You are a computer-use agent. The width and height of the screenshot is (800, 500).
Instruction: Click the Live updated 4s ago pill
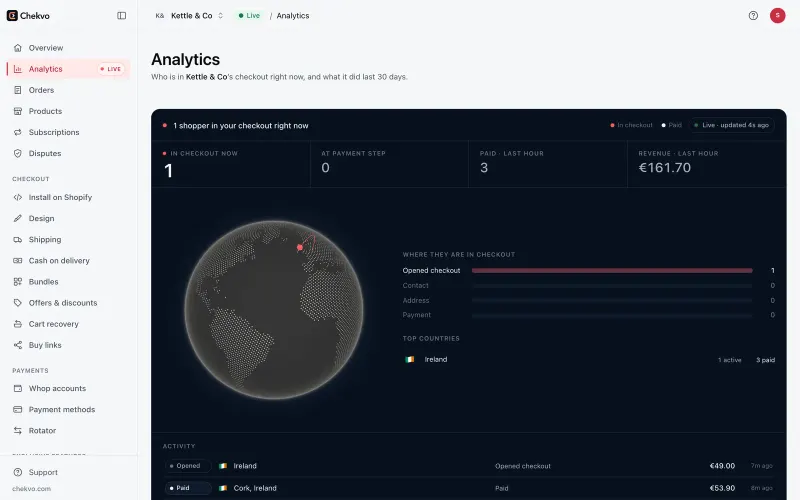tap(732, 126)
